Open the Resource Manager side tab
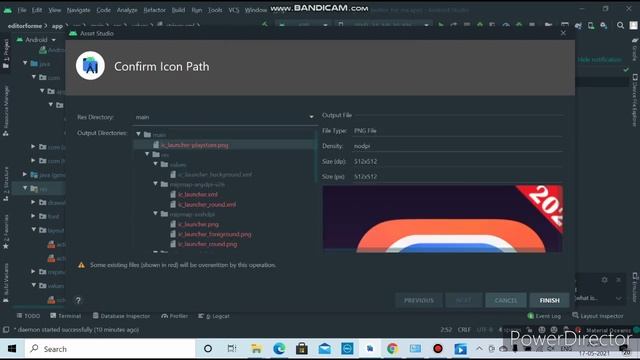 (6, 110)
